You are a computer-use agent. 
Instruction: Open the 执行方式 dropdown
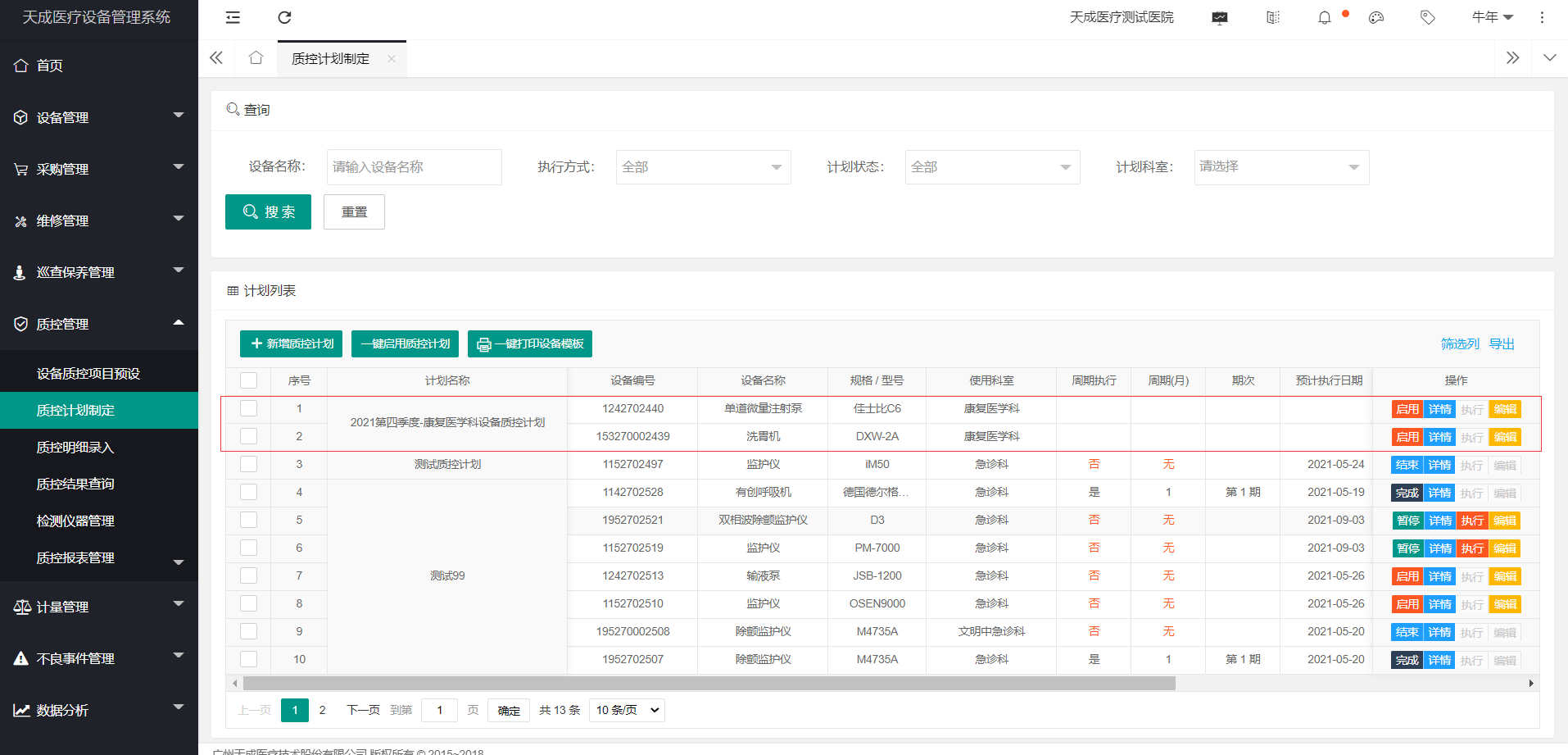[x=703, y=167]
